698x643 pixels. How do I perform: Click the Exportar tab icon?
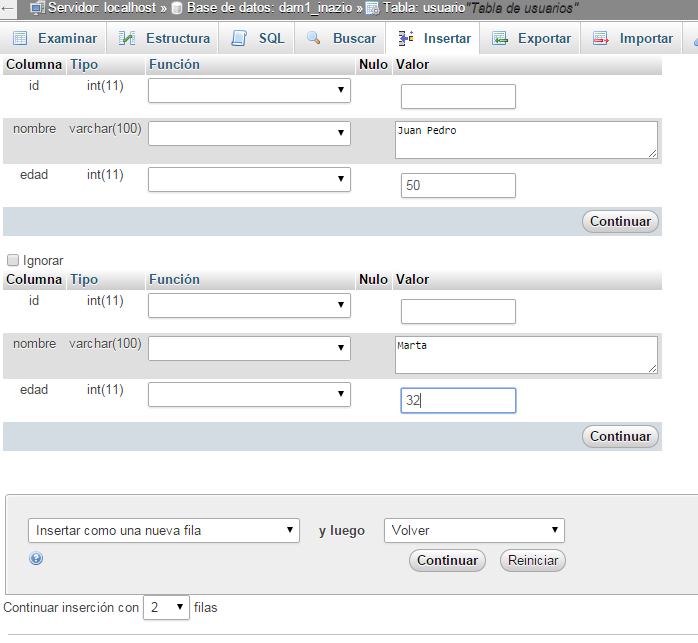click(x=499, y=38)
